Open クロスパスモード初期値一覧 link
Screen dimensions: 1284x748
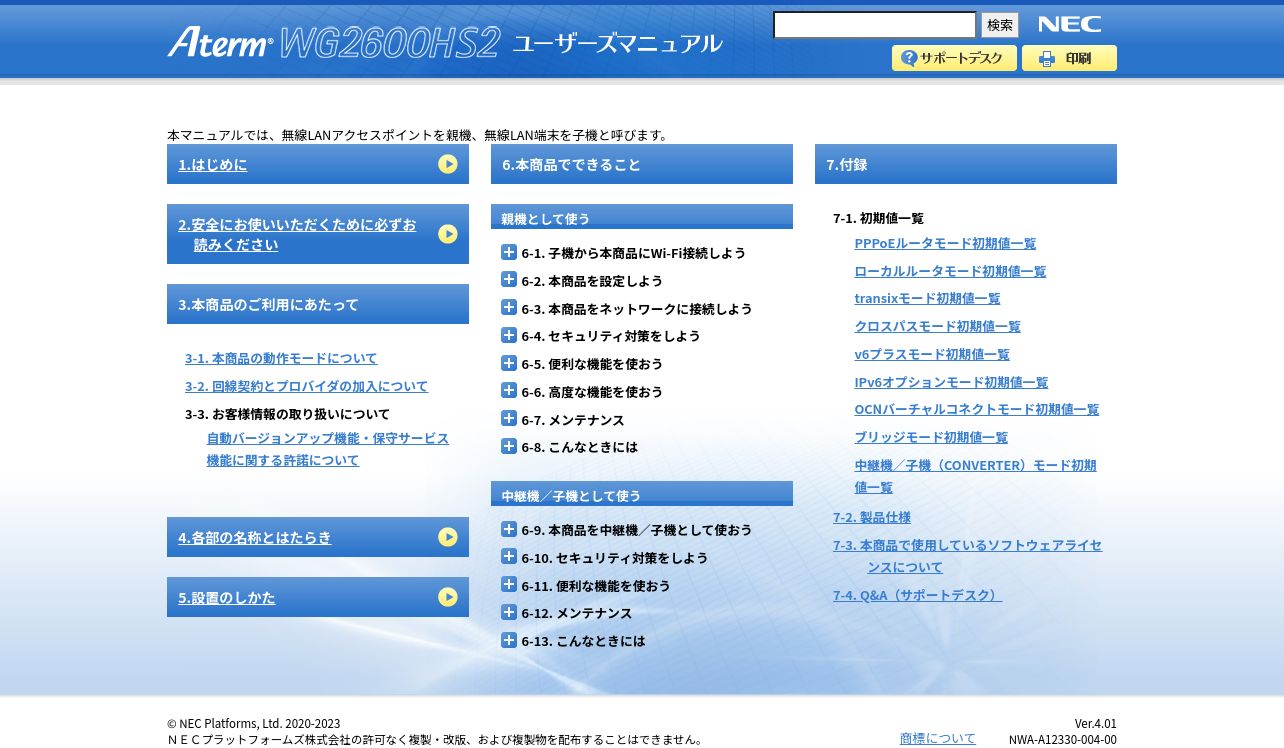click(937, 326)
